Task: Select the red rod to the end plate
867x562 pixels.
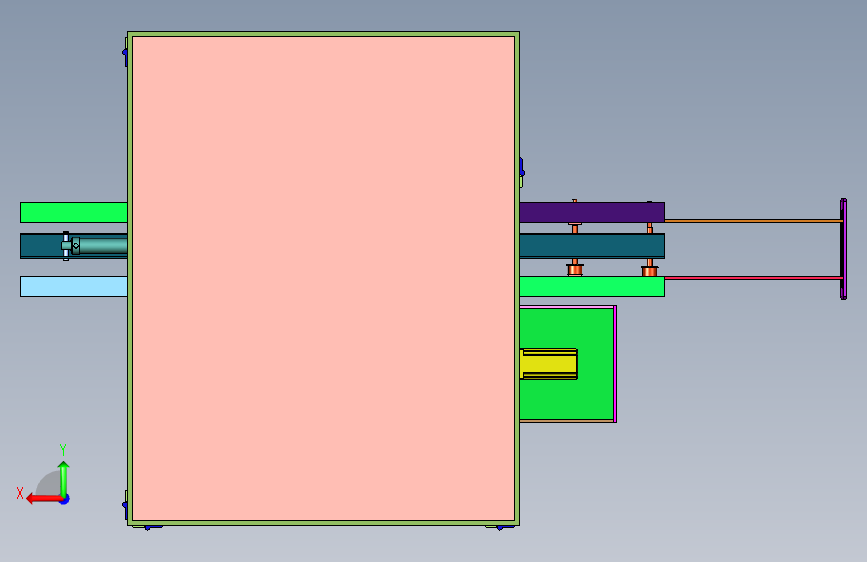Action: coord(753,278)
